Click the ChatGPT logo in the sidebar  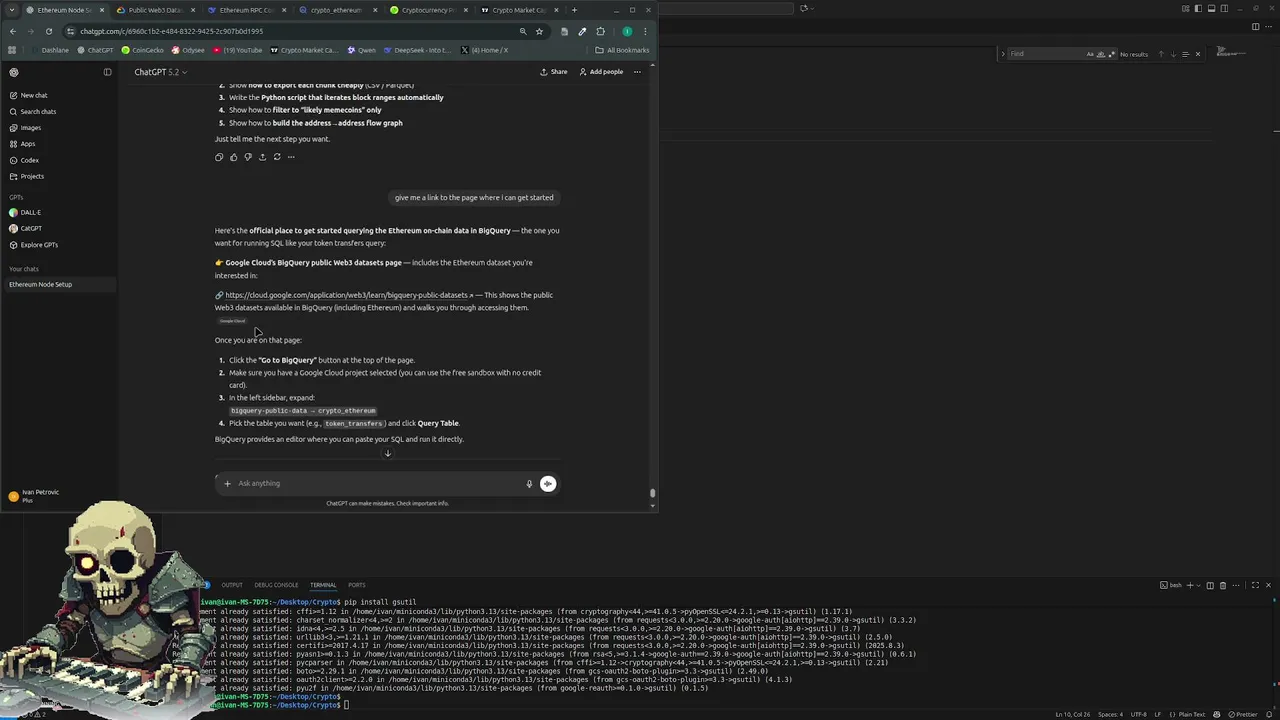coord(14,72)
